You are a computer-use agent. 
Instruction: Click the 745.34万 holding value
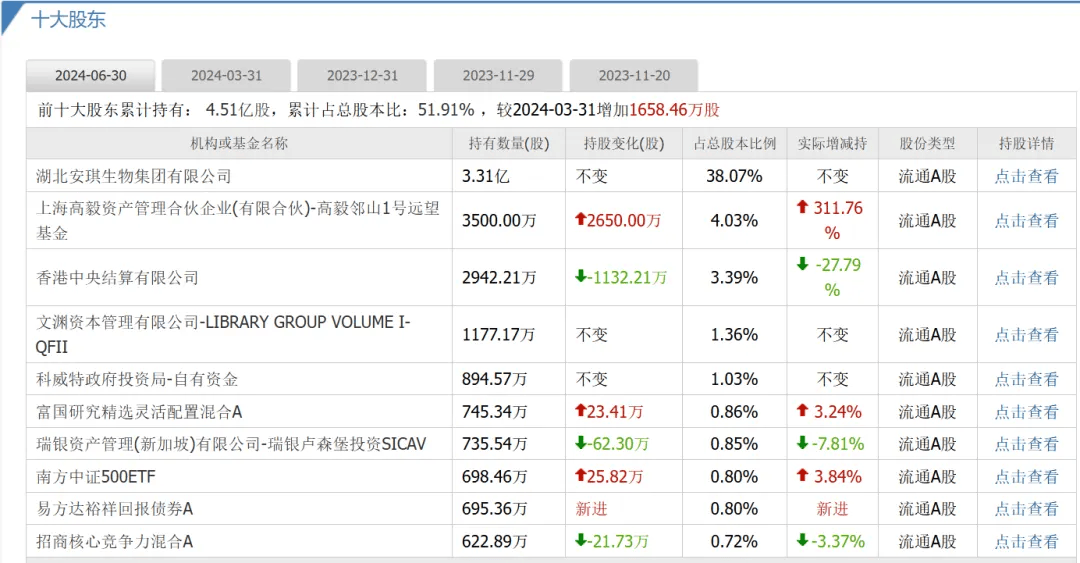(x=495, y=412)
